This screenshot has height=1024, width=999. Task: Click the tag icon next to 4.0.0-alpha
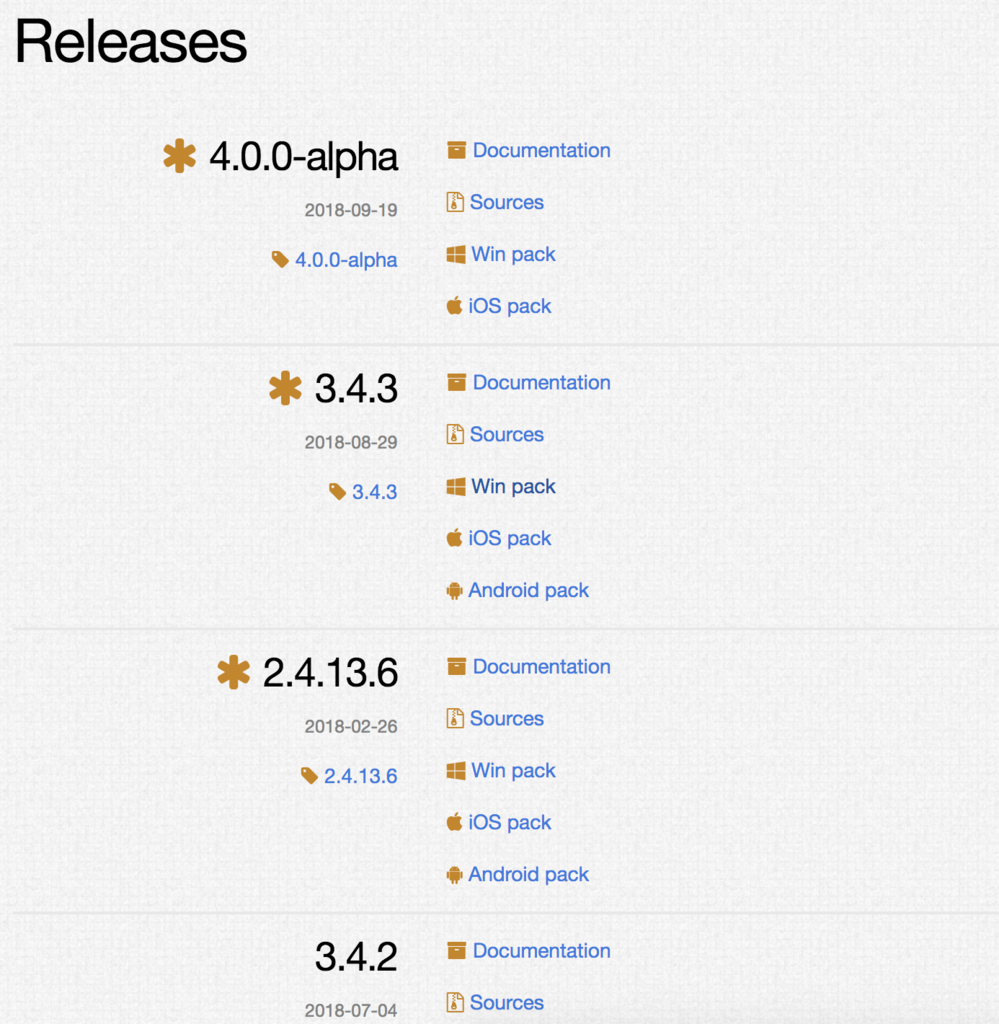click(280, 259)
